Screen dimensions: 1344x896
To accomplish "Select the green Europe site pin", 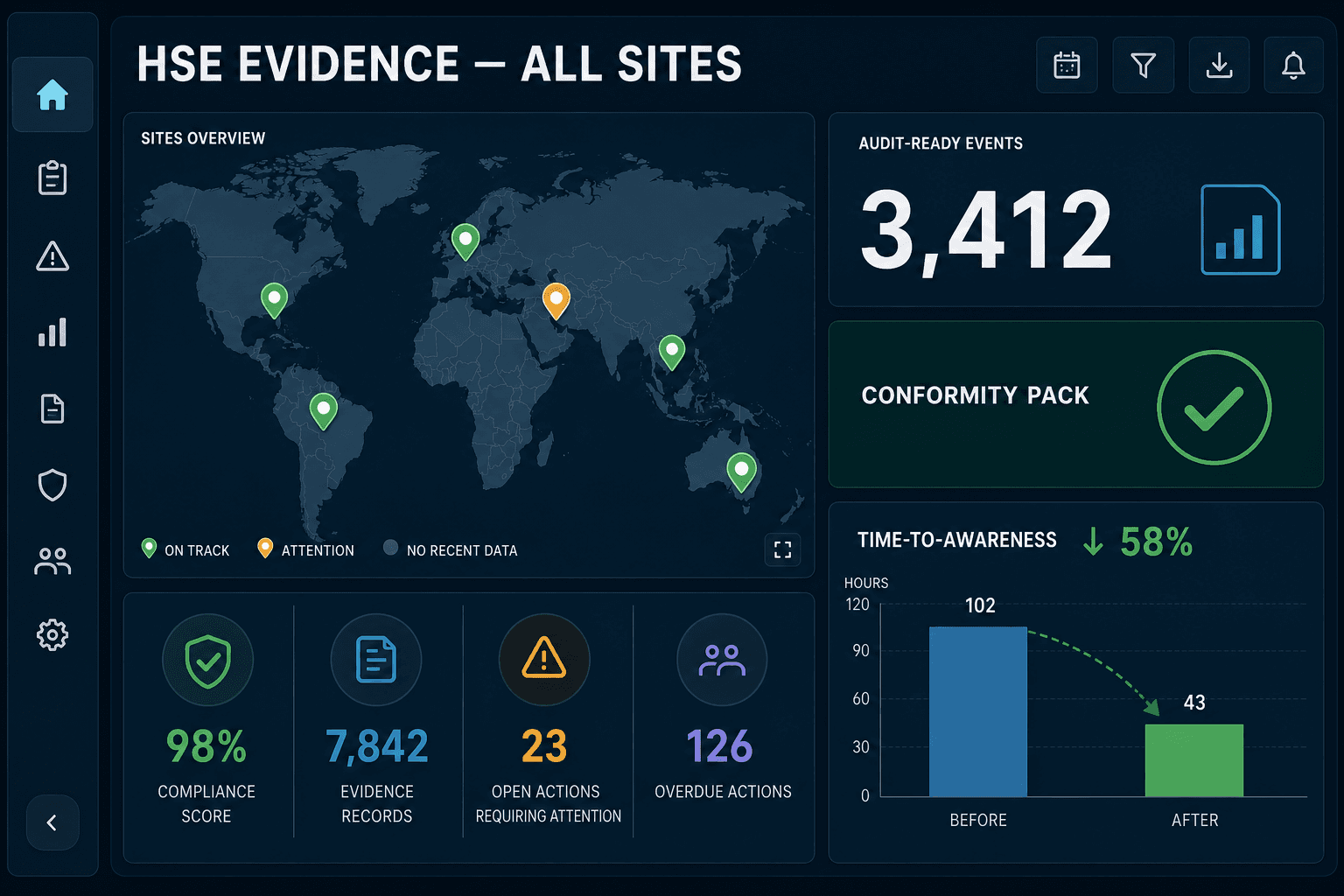I will click(465, 241).
